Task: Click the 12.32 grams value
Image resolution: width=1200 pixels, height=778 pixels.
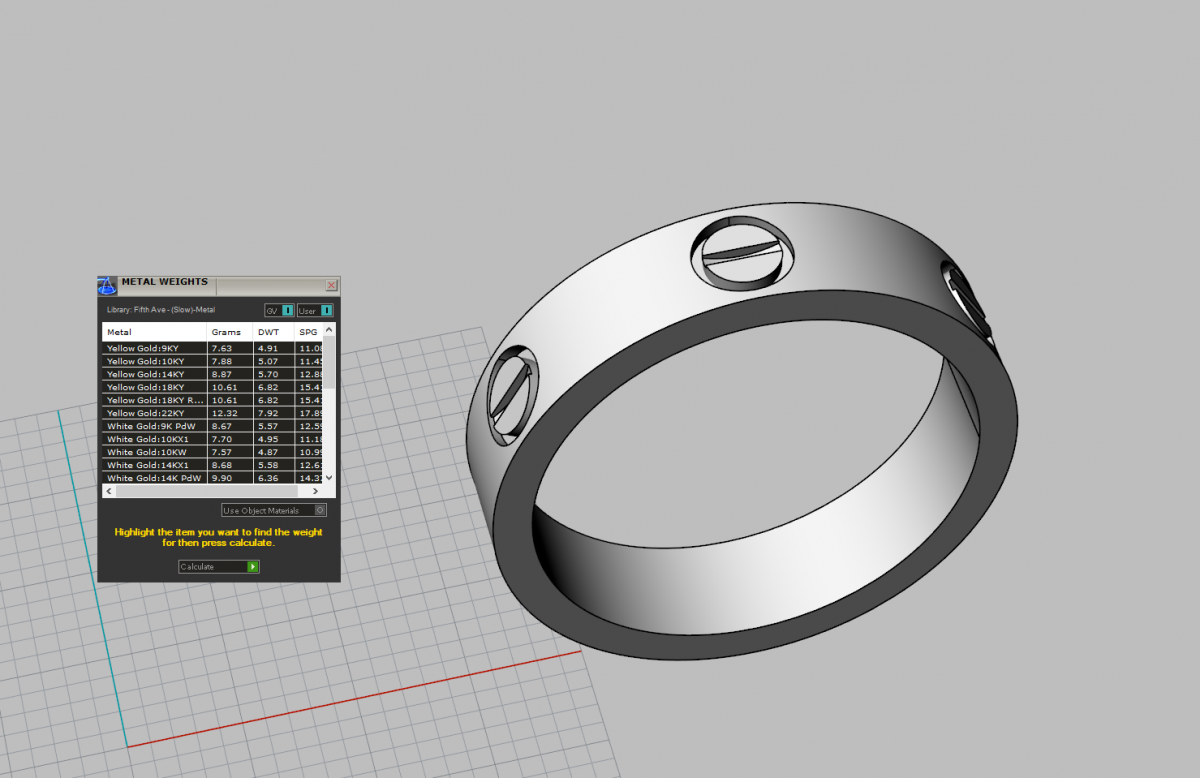Action: 223,413
